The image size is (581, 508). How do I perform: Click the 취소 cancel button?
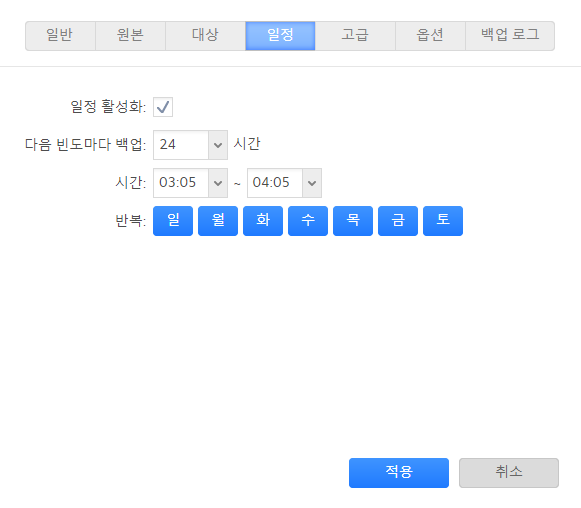[509, 473]
